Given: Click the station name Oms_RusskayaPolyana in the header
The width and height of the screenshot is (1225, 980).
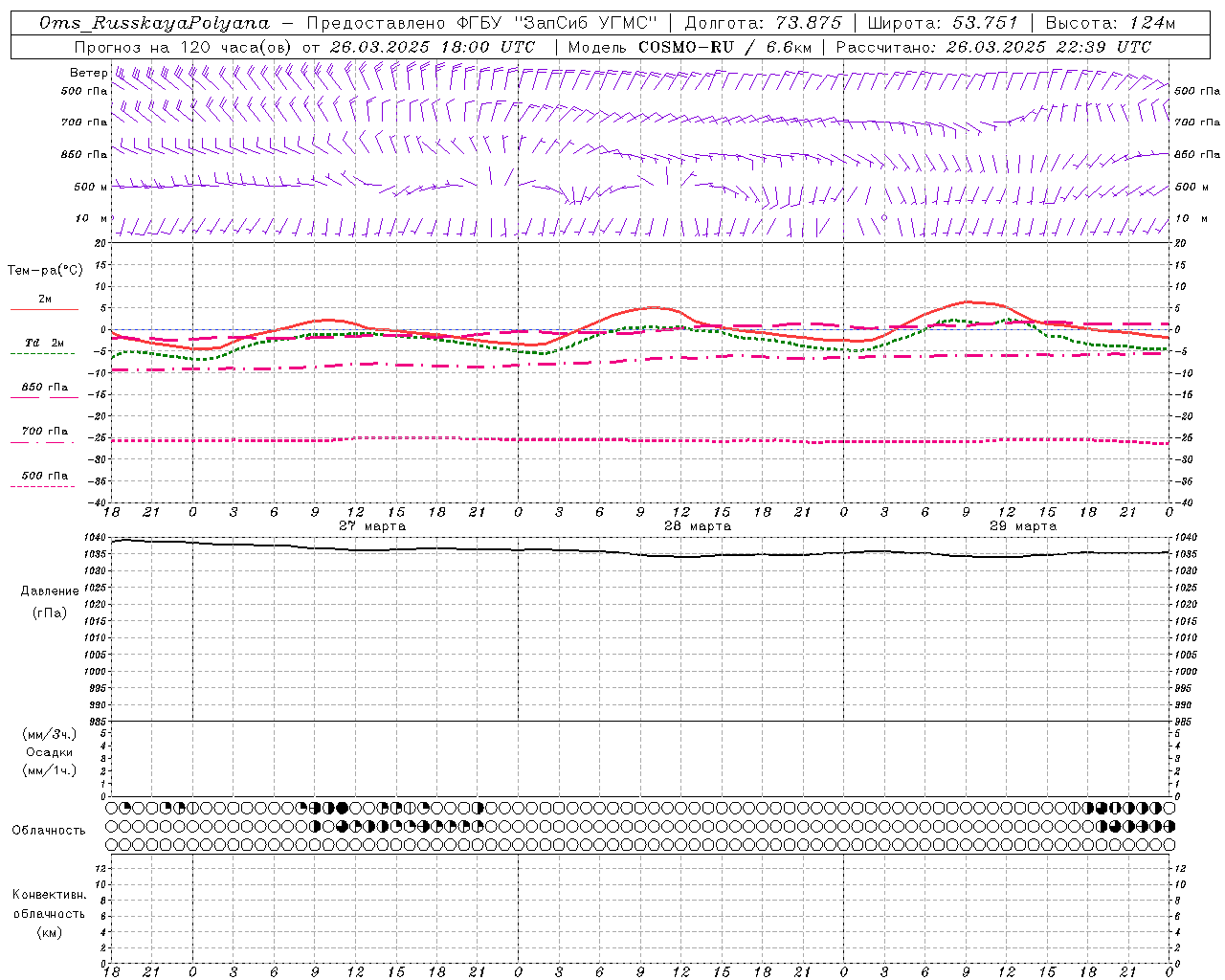Looking at the screenshot, I should point(155,23).
